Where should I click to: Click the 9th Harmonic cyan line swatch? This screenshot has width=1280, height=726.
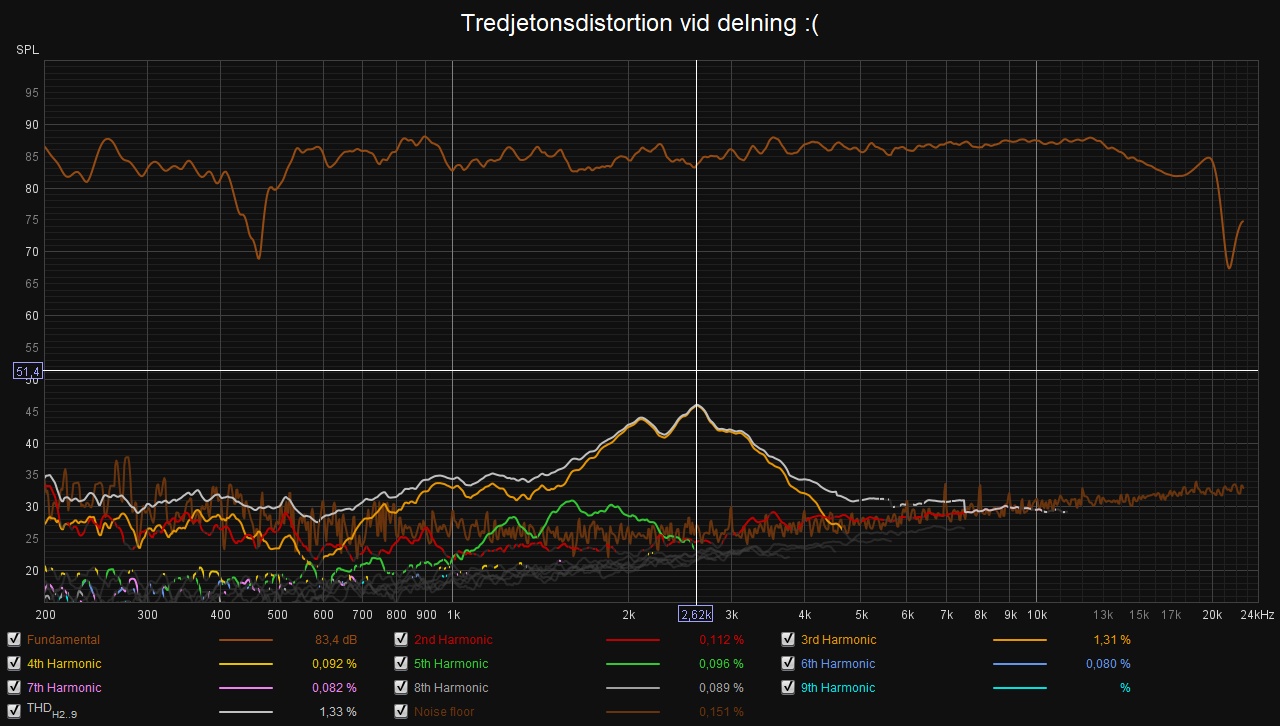click(1020, 688)
